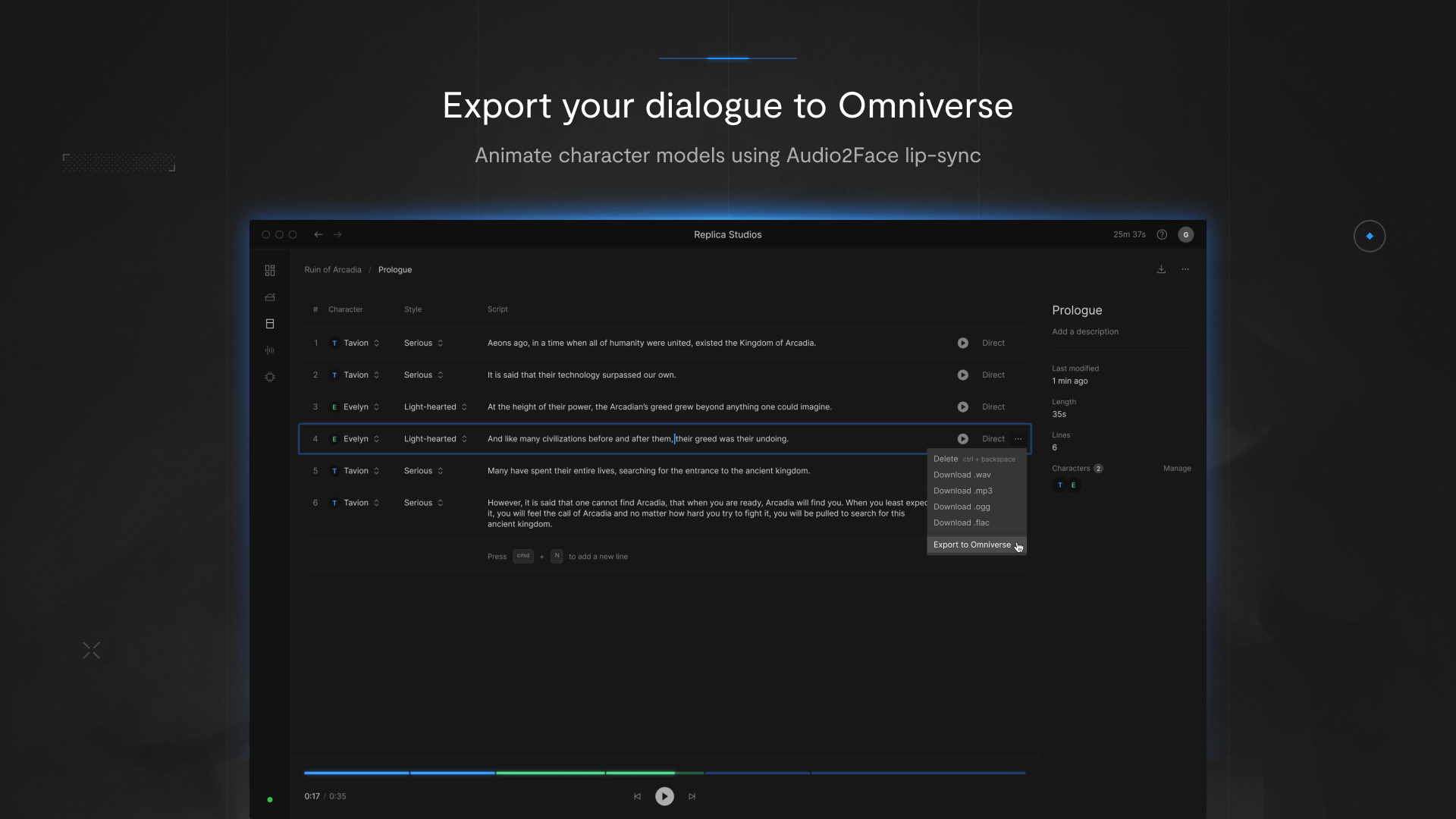Navigate back with the left arrow
Screen dimensions: 1456x819
(318, 235)
